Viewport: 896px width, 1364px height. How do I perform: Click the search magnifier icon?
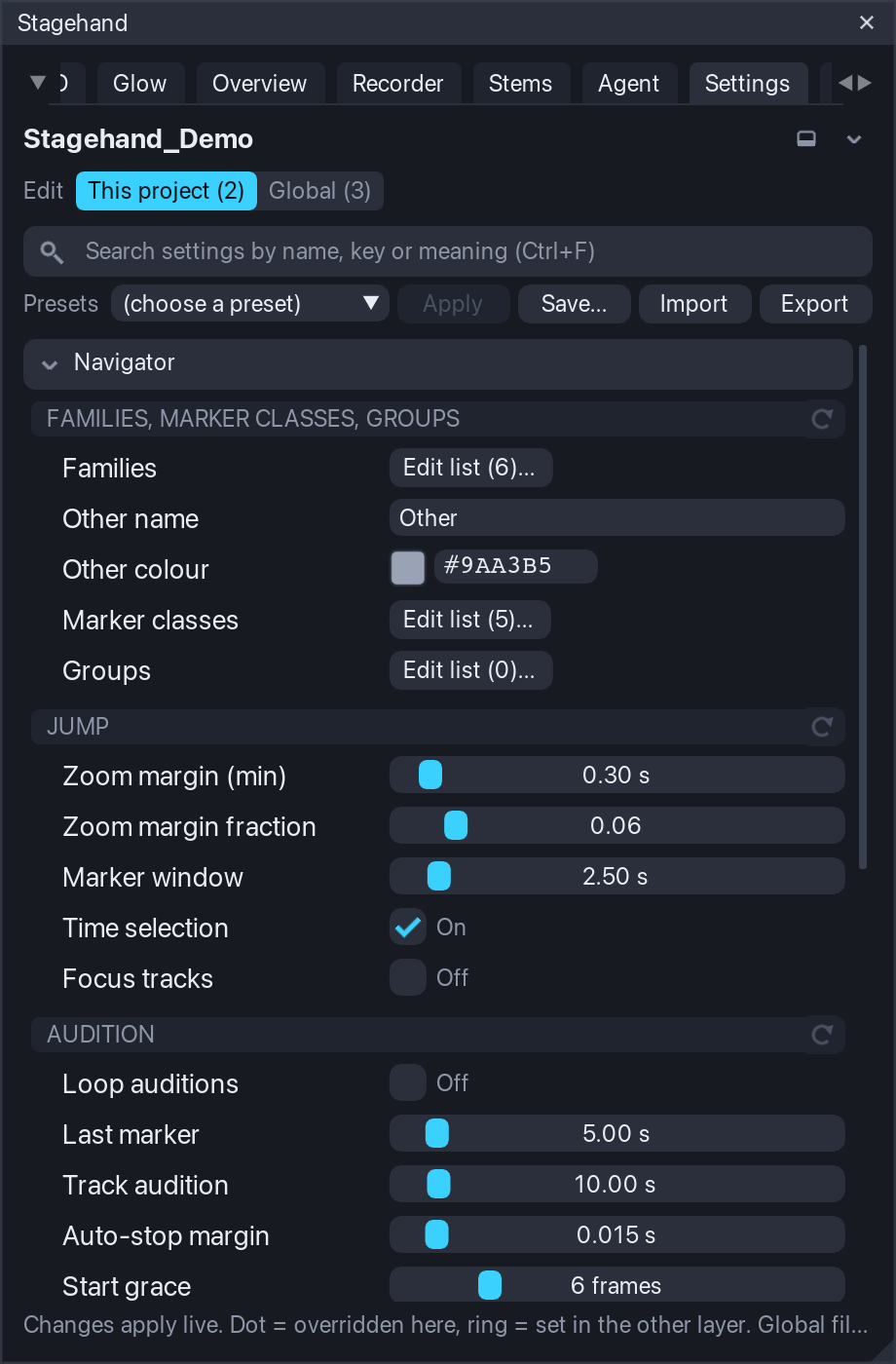[x=52, y=252]
